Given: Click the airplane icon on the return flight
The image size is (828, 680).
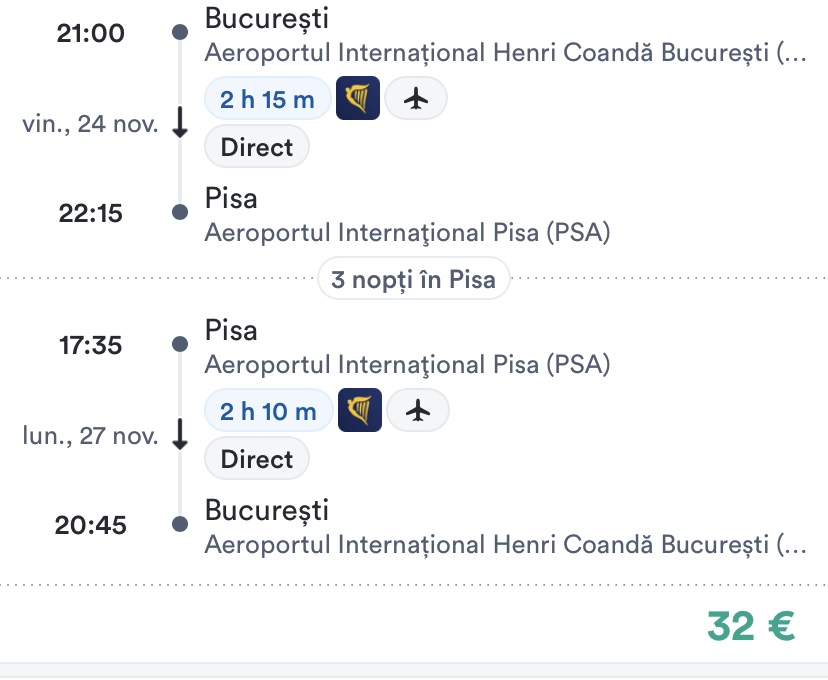Looking at the screenshot, I should [x=418, y=411].
